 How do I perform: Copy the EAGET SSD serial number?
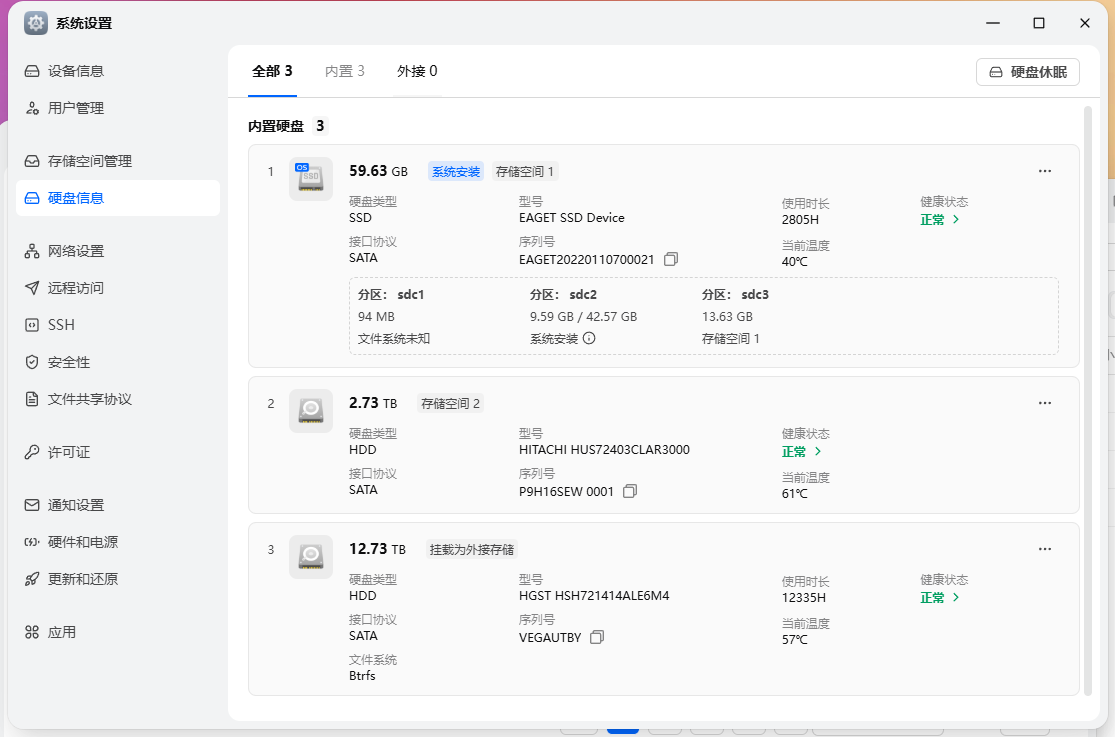pos(671,259)
